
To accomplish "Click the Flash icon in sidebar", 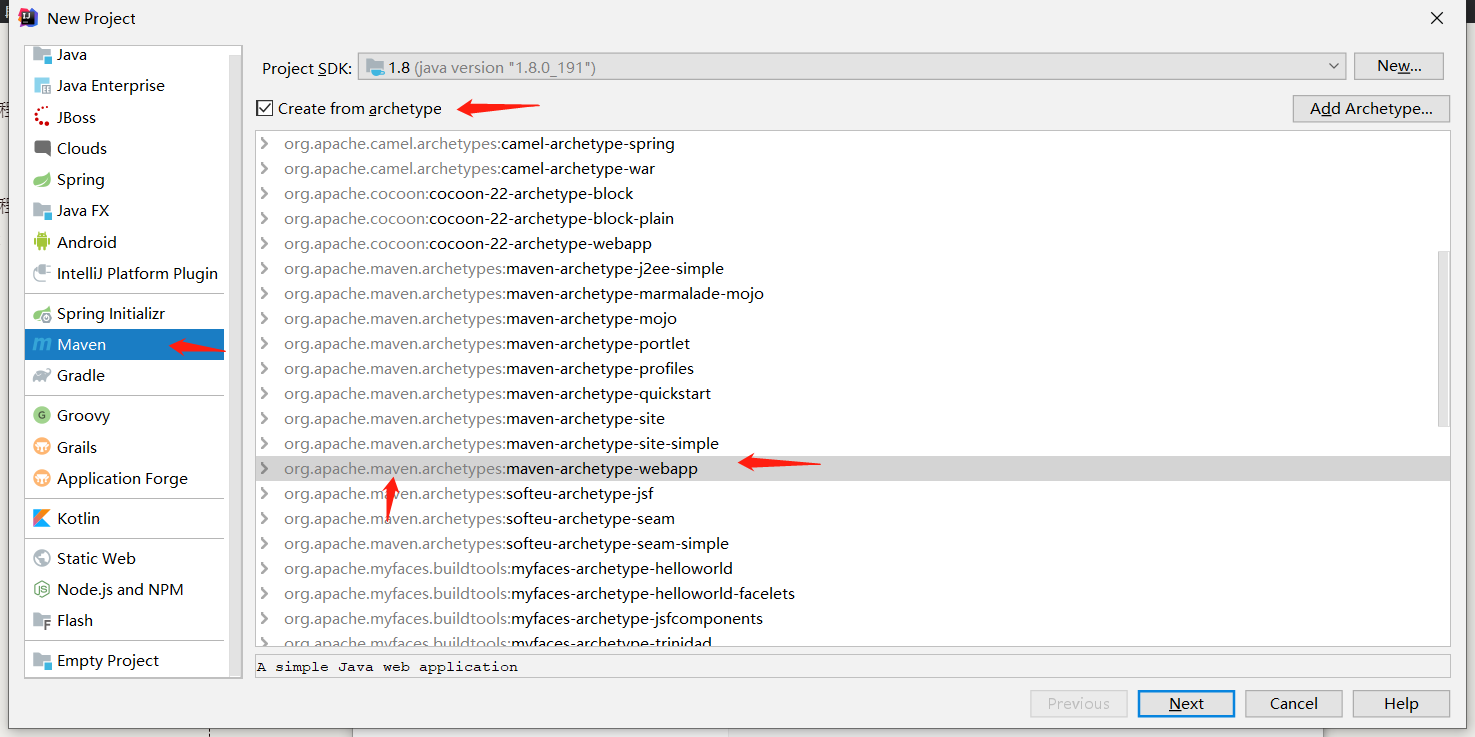I will [x=42, y=621].
